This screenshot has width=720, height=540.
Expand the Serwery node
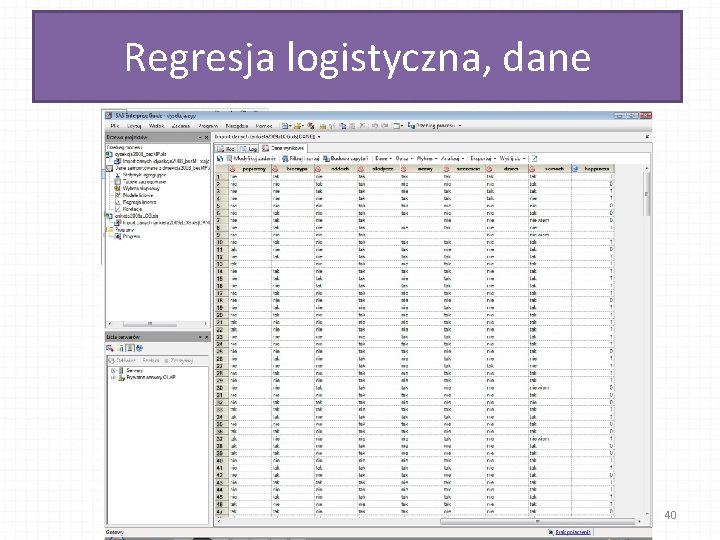[x=112, y=371]
